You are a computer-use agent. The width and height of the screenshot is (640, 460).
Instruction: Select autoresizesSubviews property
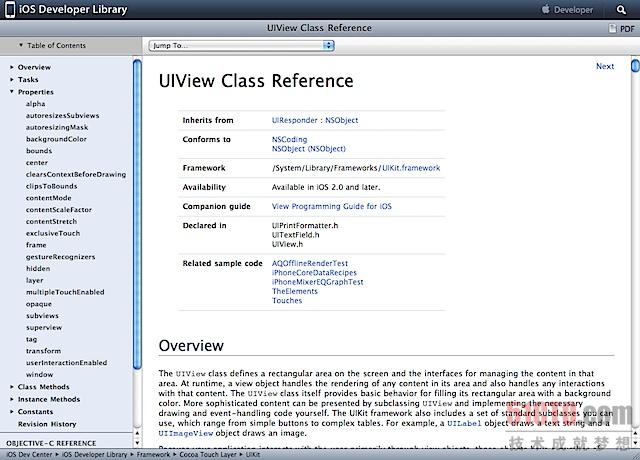point(62,116)
